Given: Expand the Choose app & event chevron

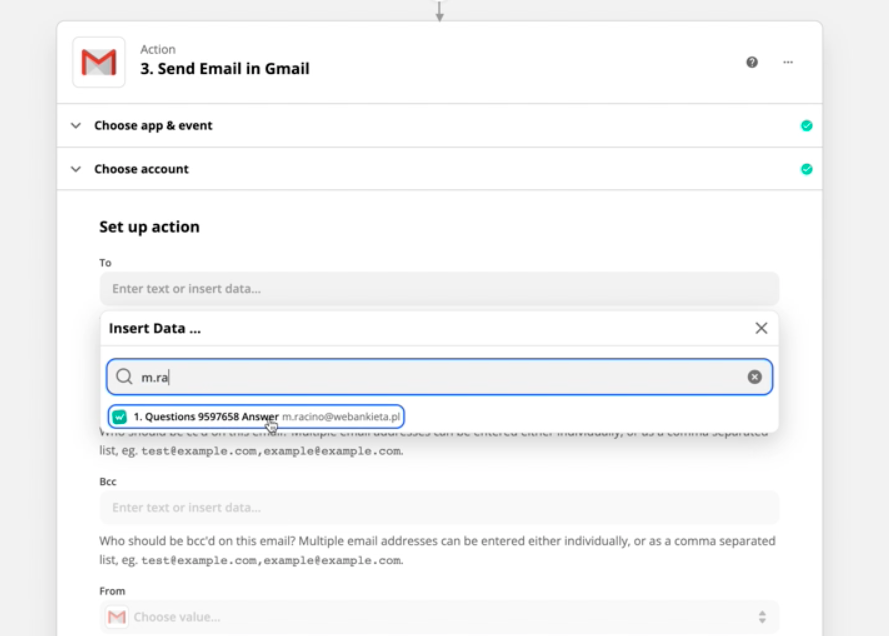Looking at the screenshot, I should [x=76, y=126].
